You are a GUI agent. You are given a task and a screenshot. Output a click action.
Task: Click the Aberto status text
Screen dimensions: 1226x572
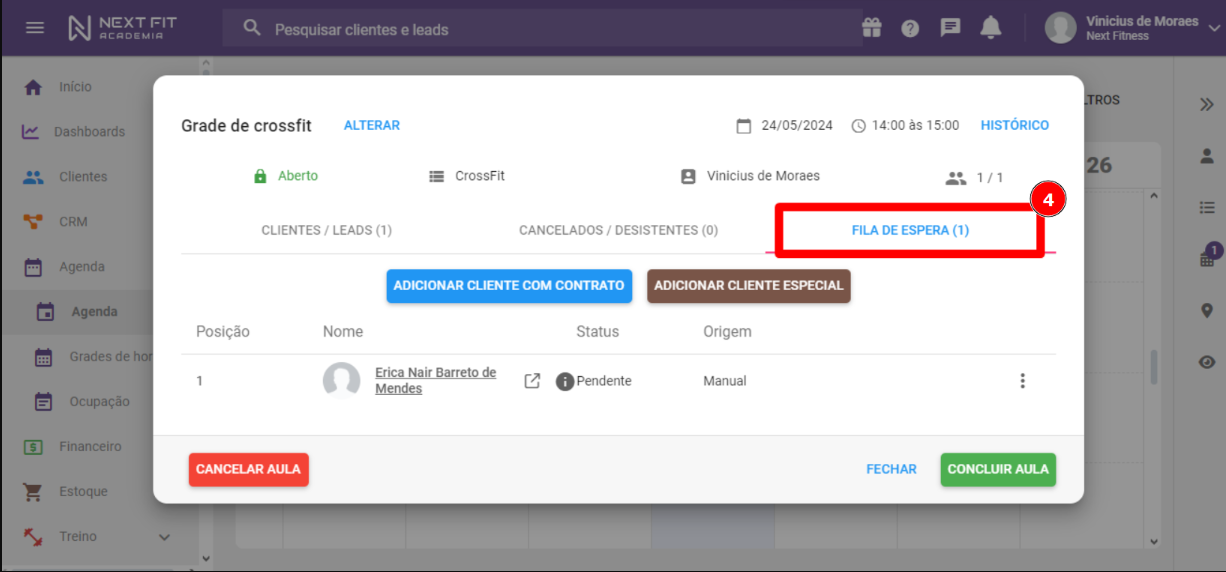[298, 176]
